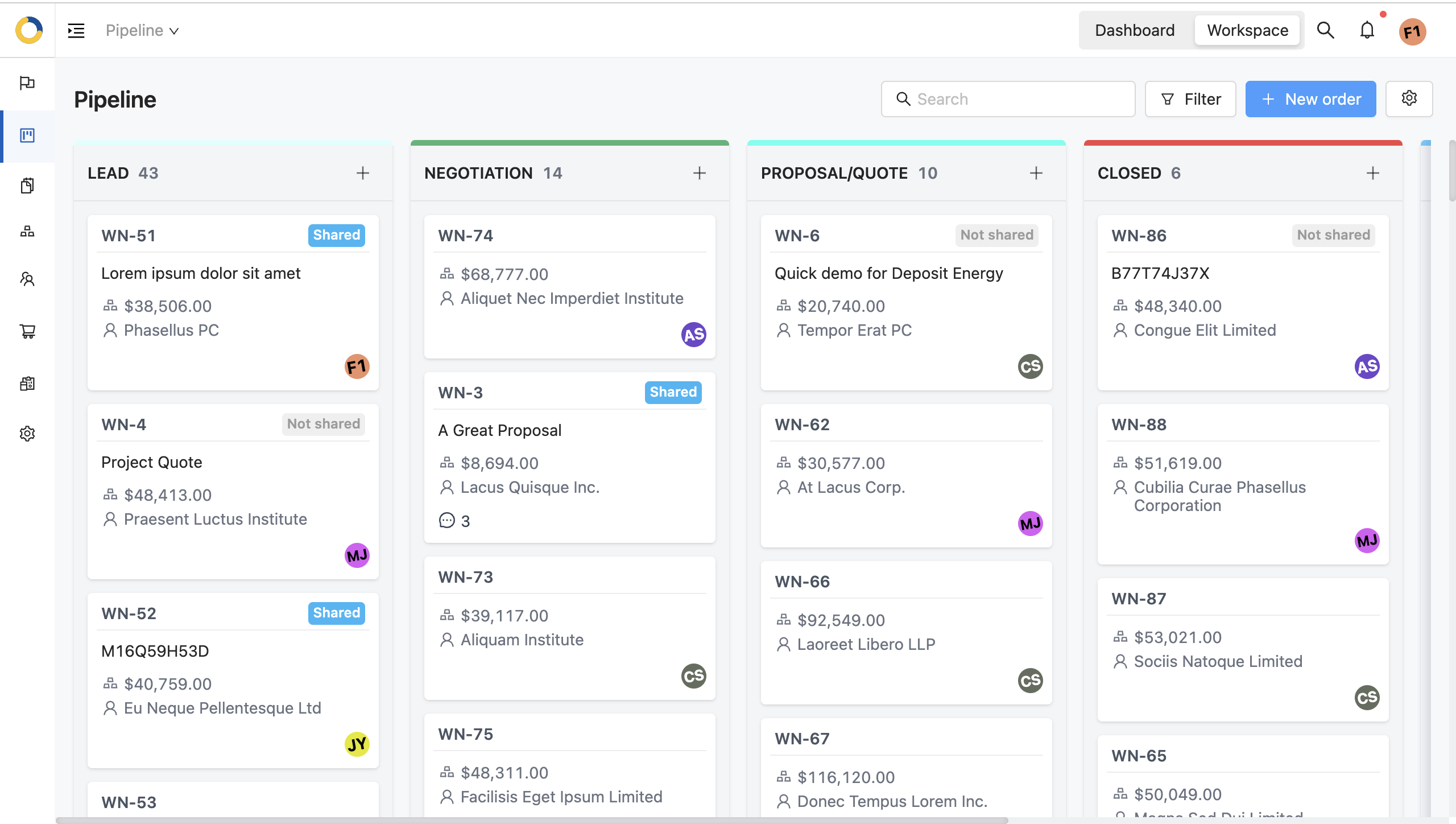Click the hamburger menu icon
Viewport: 1456px width, 824px height.
(x=75, y=30)
